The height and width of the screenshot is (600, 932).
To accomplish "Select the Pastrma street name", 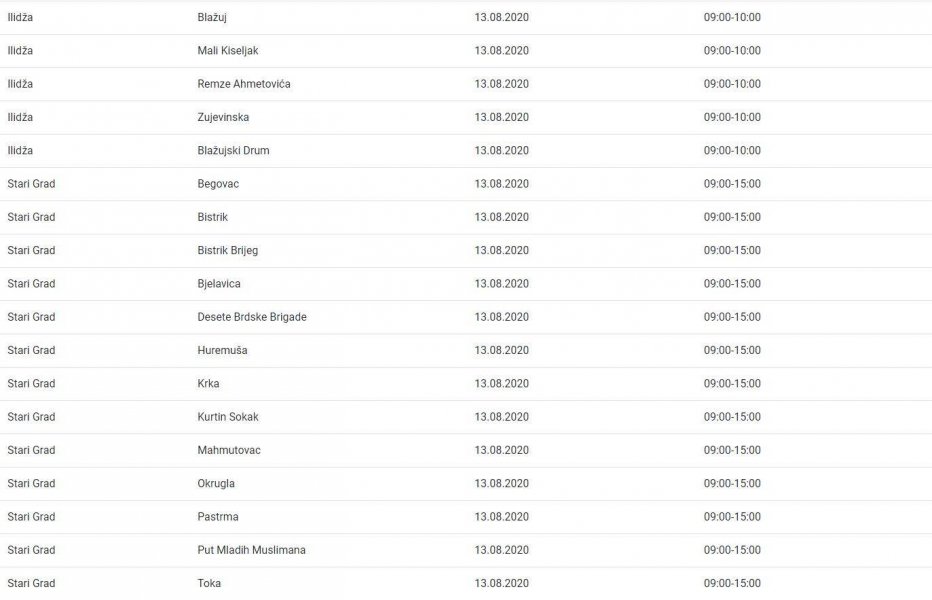I will pos(218,517).
